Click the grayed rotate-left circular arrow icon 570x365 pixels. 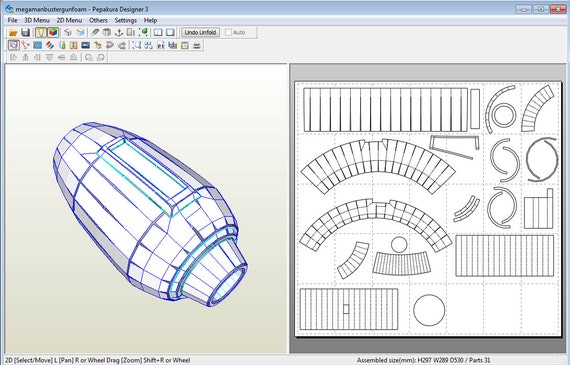tap(88, 57)
